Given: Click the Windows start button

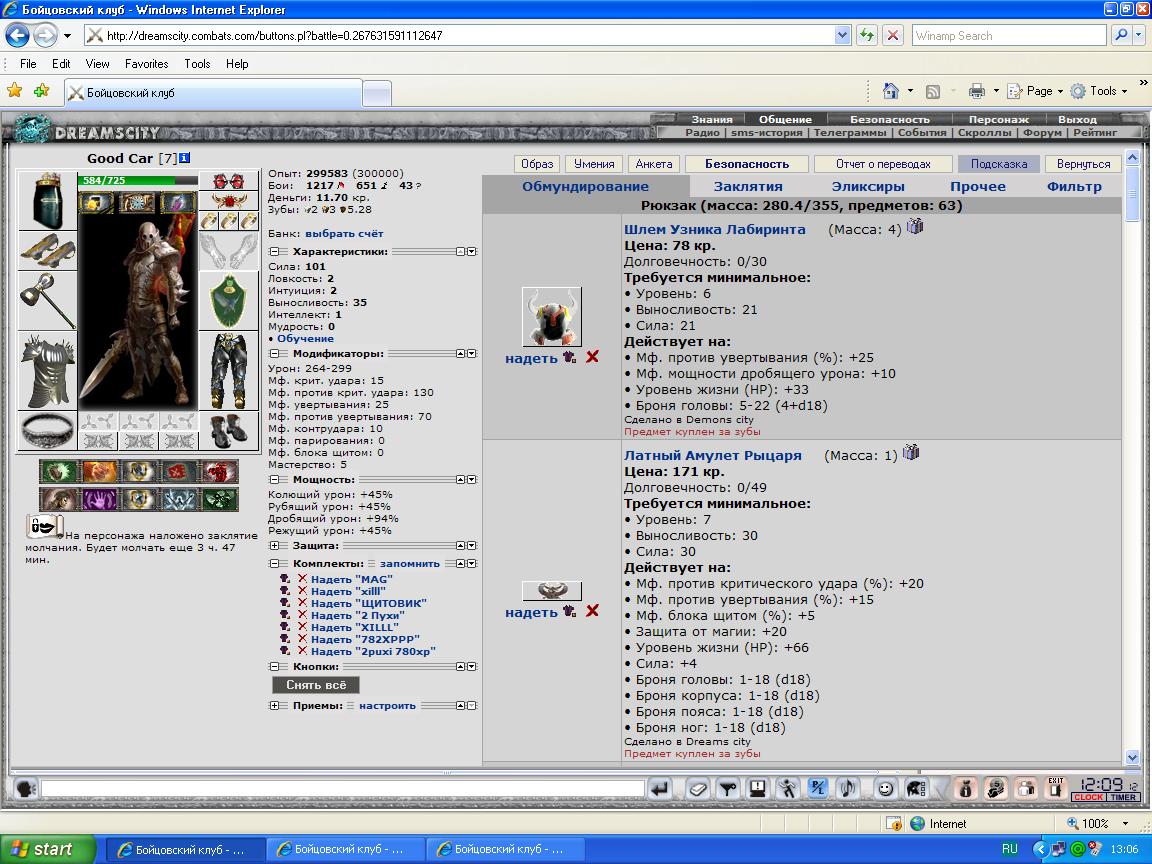Looking at the screenshot, I should click(48, 849).
